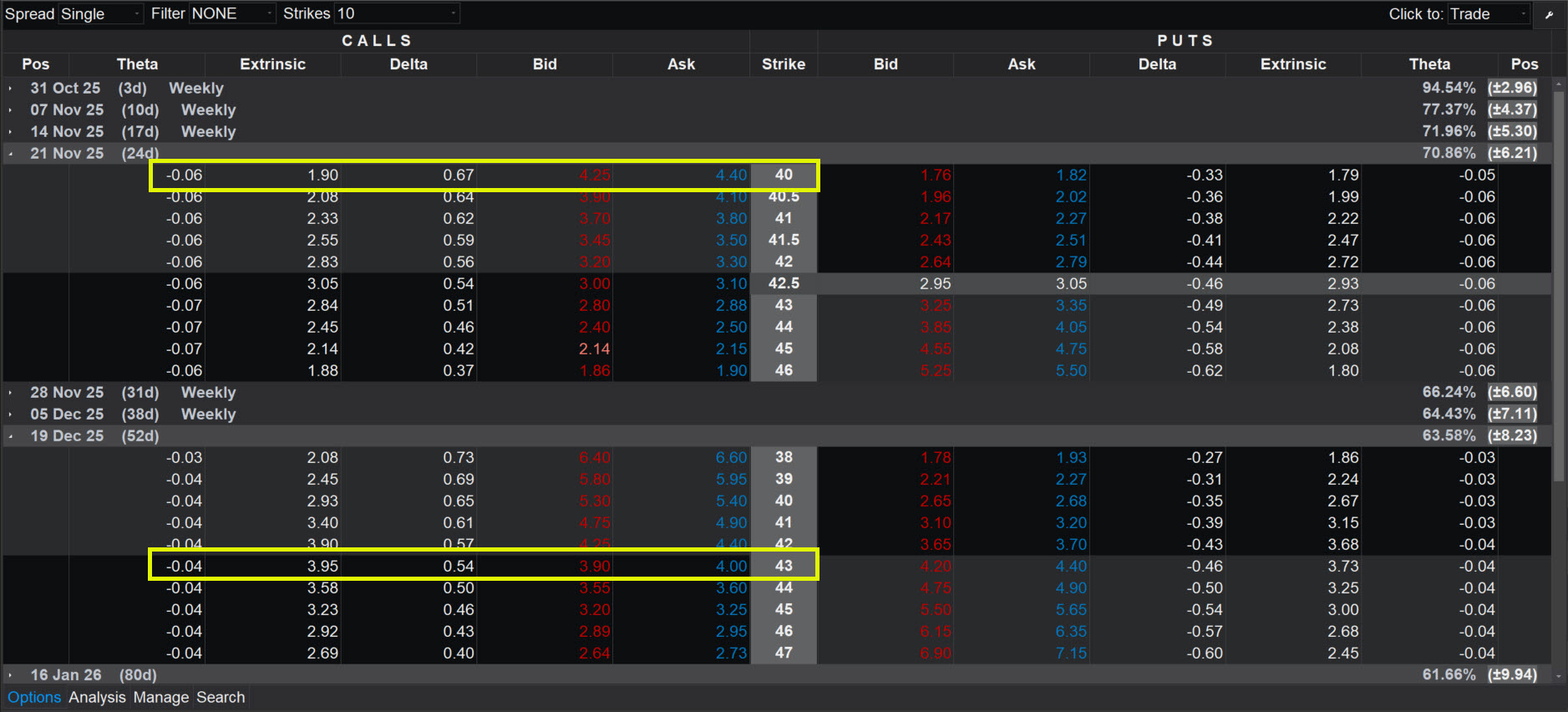Click the 3.90 call bid at Dec 43 strike
Viewport: 1568px width, 712px height.
pos(595,567)
